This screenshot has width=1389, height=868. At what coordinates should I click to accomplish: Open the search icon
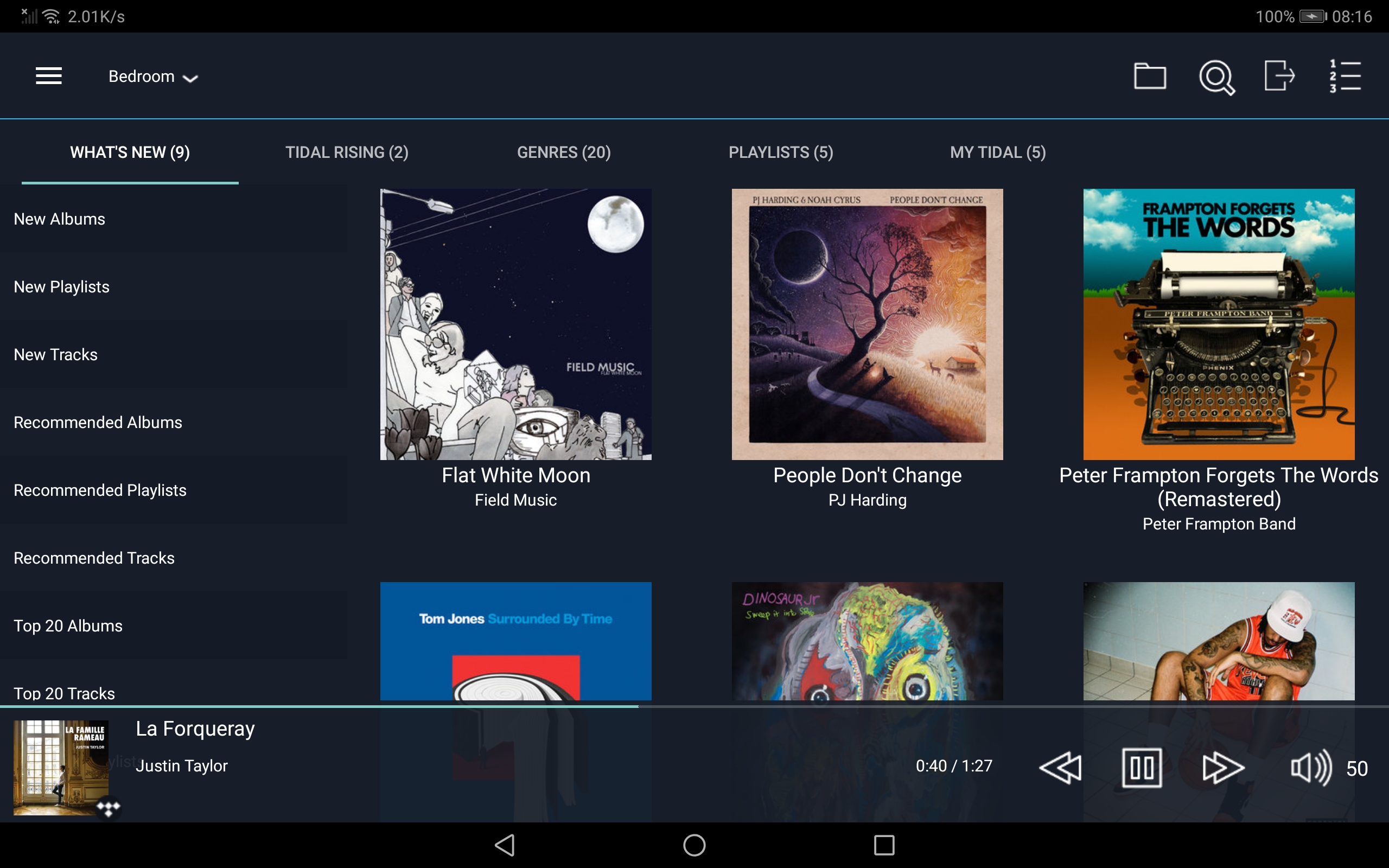coord(1217,76)
